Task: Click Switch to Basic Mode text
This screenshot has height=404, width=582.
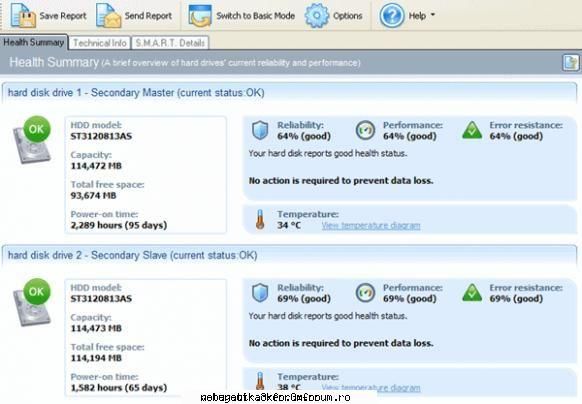Action: click(x=255, y=16)
